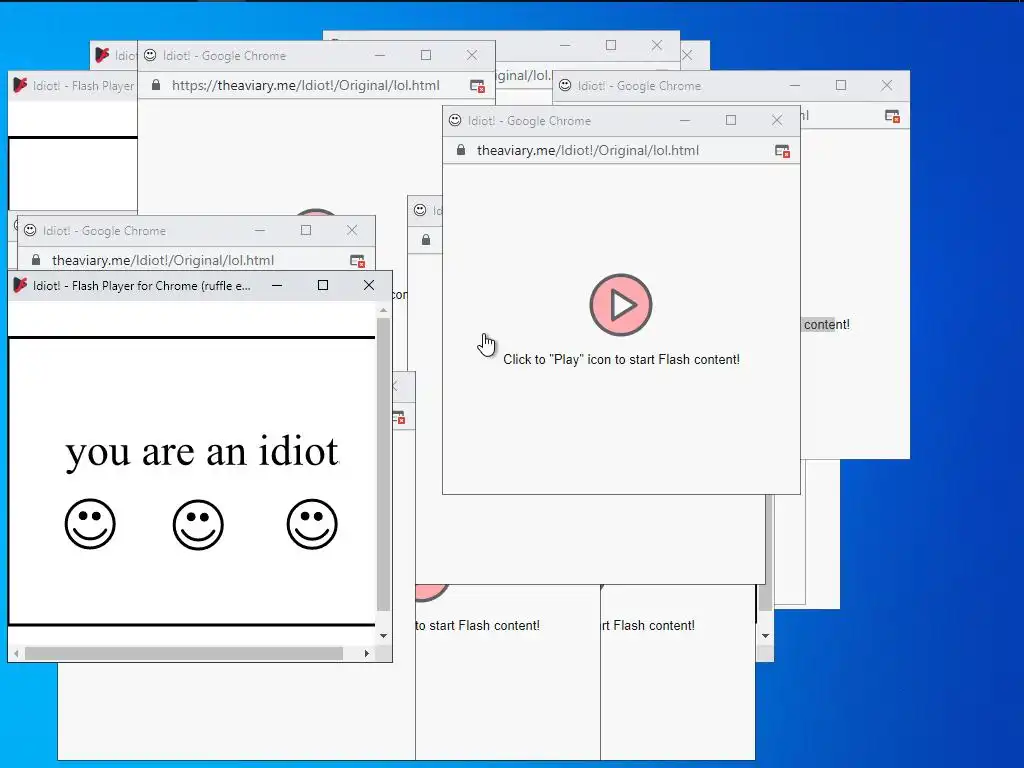Image resolution: width=1024 pixels, height=768 pixels.
Task: Click lock icon in Chrome window directly above front Flash Player
Action: tap(36, 260)
